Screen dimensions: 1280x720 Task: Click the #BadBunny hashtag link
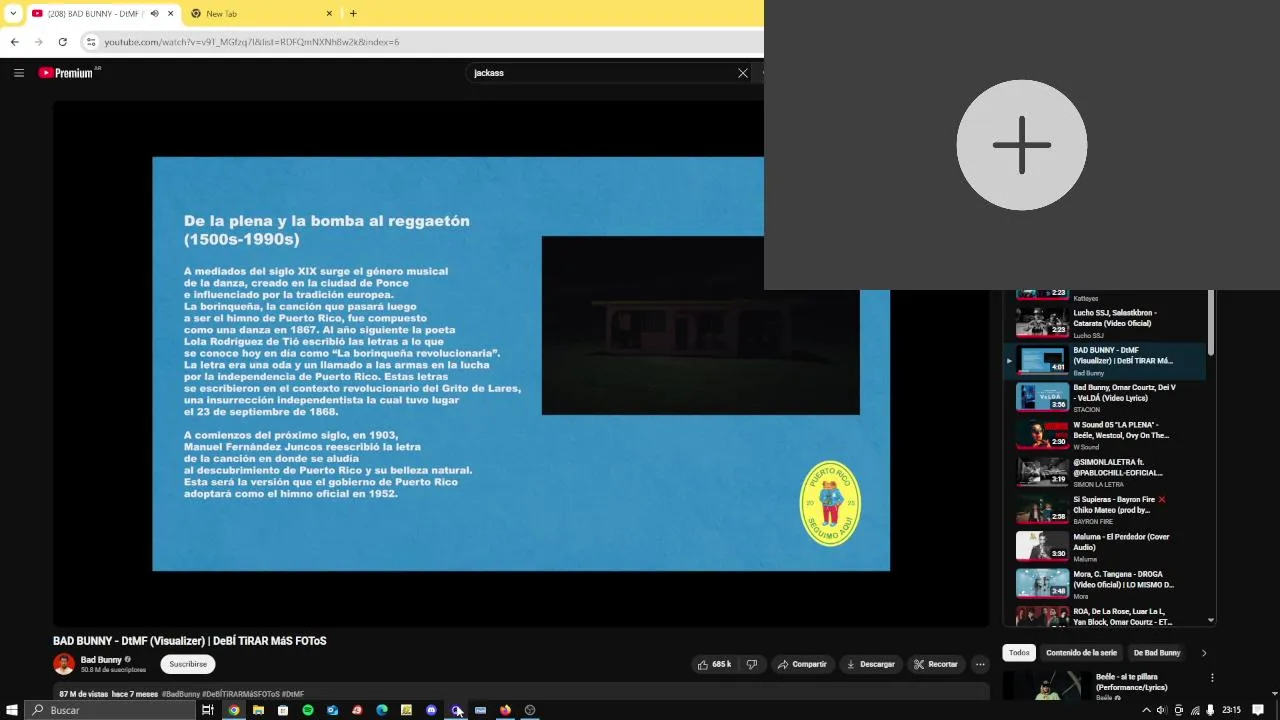(181, 694)
